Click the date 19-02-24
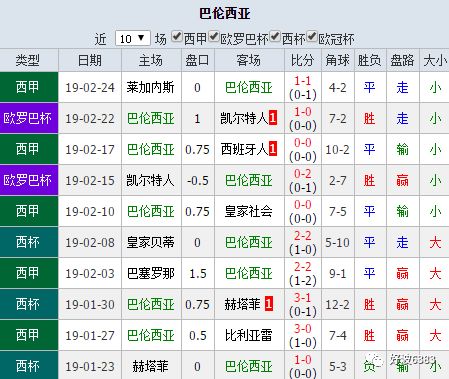Image resolution: width=449 pixels, height=379 pixels. pos(90,88)
